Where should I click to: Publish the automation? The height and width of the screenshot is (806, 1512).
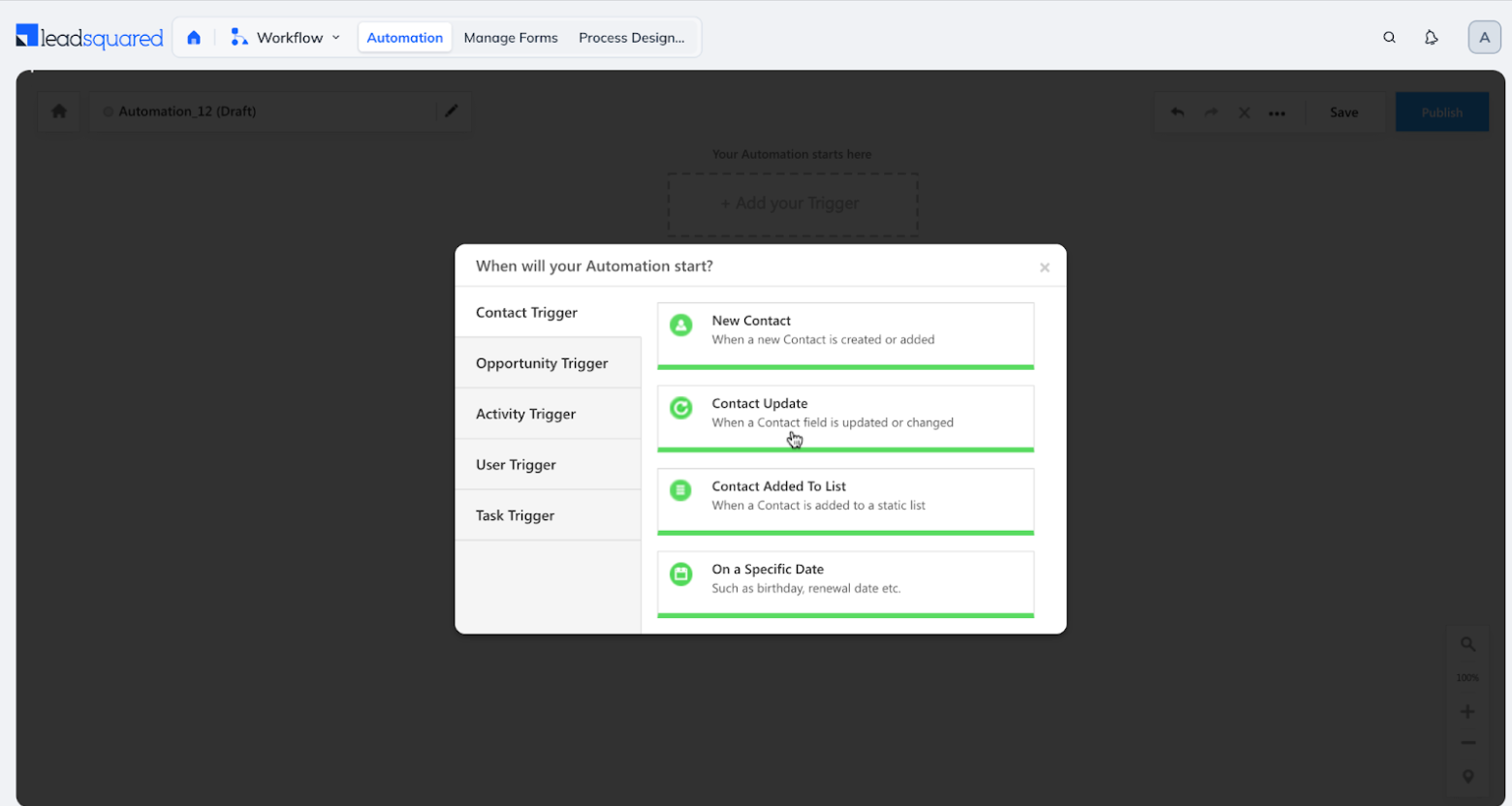tap(1441, 111)
